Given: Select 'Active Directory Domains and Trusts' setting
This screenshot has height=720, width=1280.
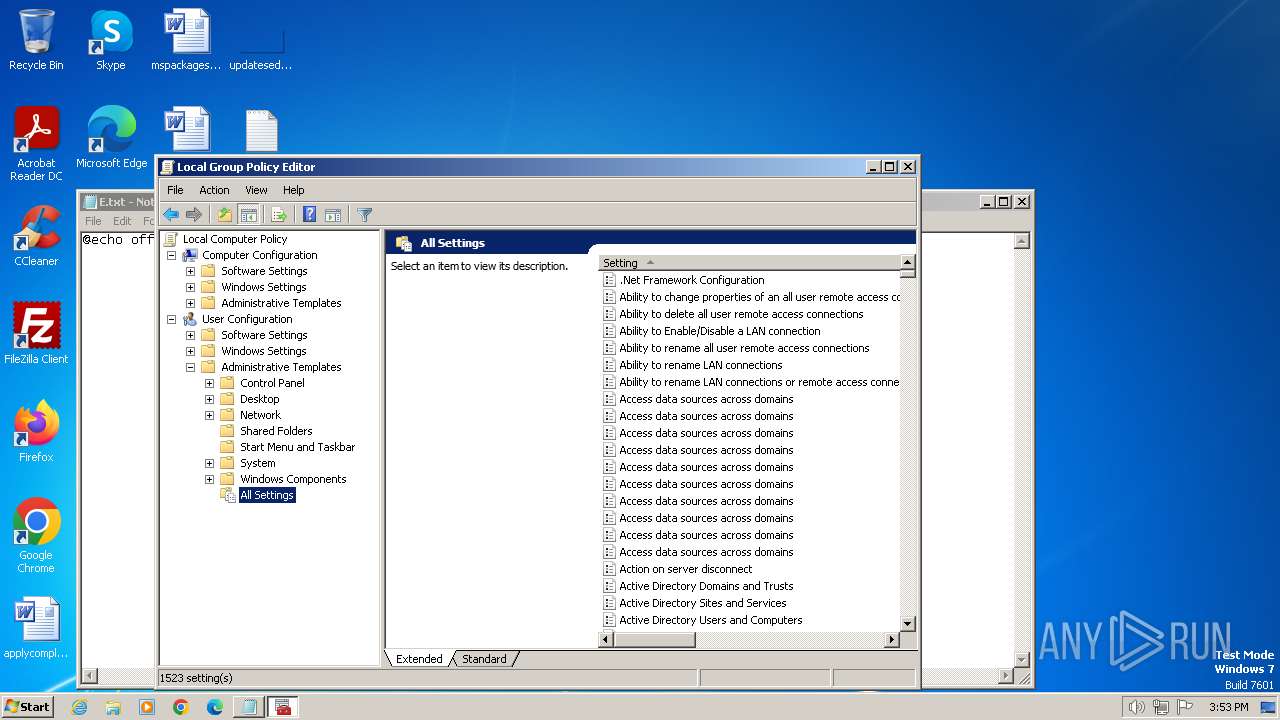Looking at the screenshot, I should coord(706,586).
